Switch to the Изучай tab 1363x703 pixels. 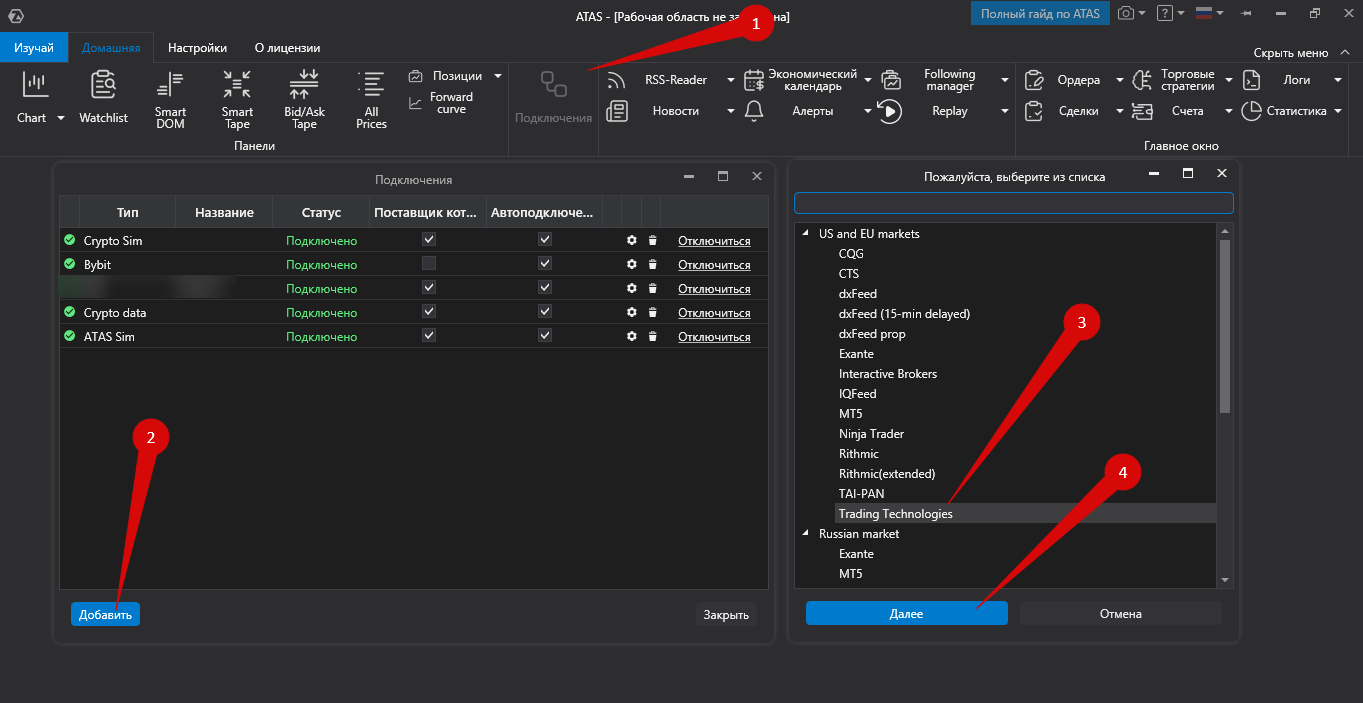coord(34,48)
